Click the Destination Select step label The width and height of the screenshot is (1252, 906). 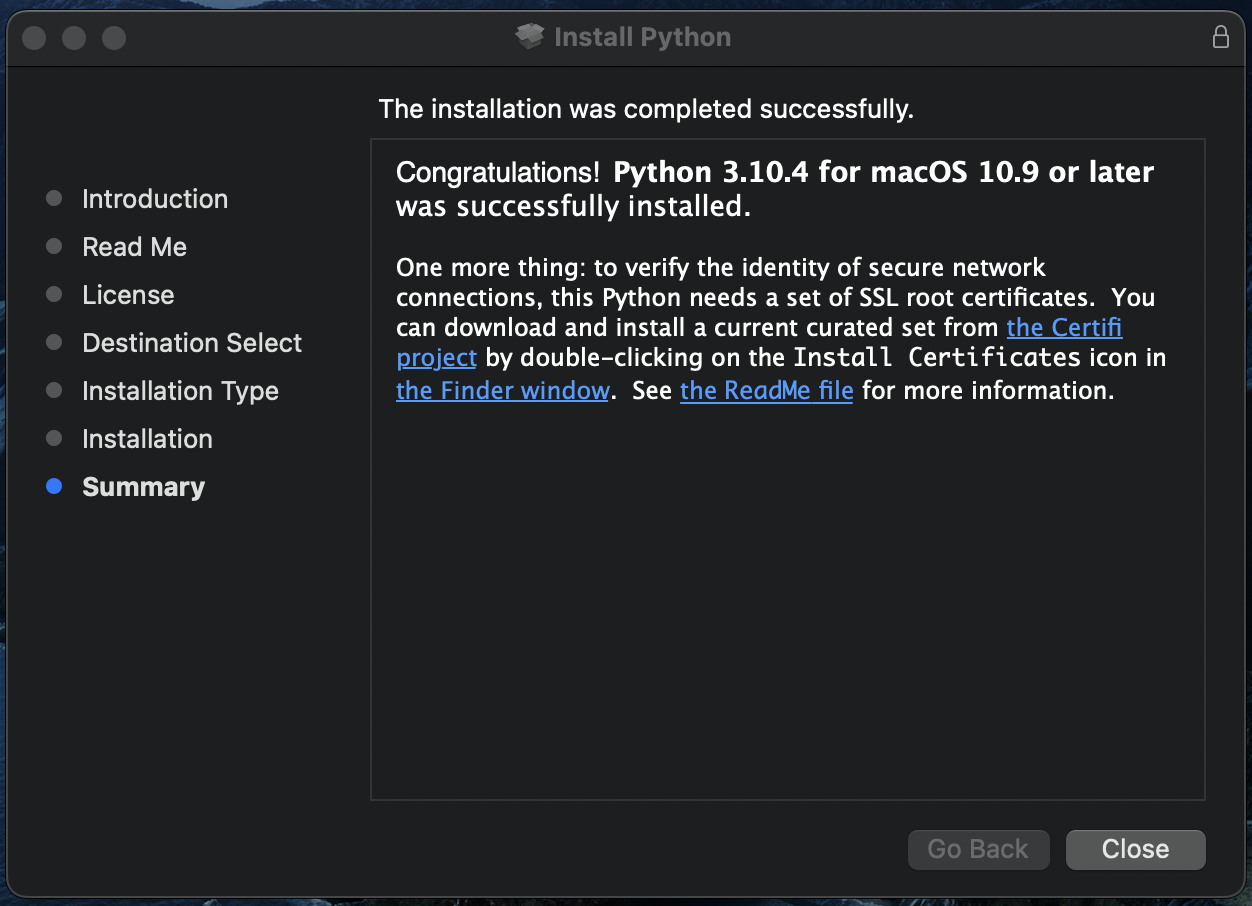click(x=192, y=343)
